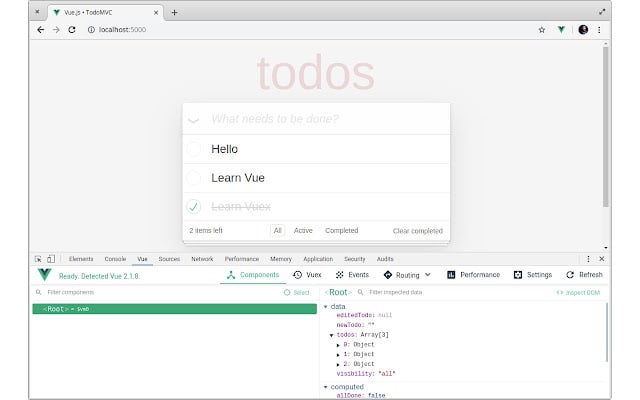Open DevTools more options menu
Screen dimensions: 640x400
(x=588, y=259)
